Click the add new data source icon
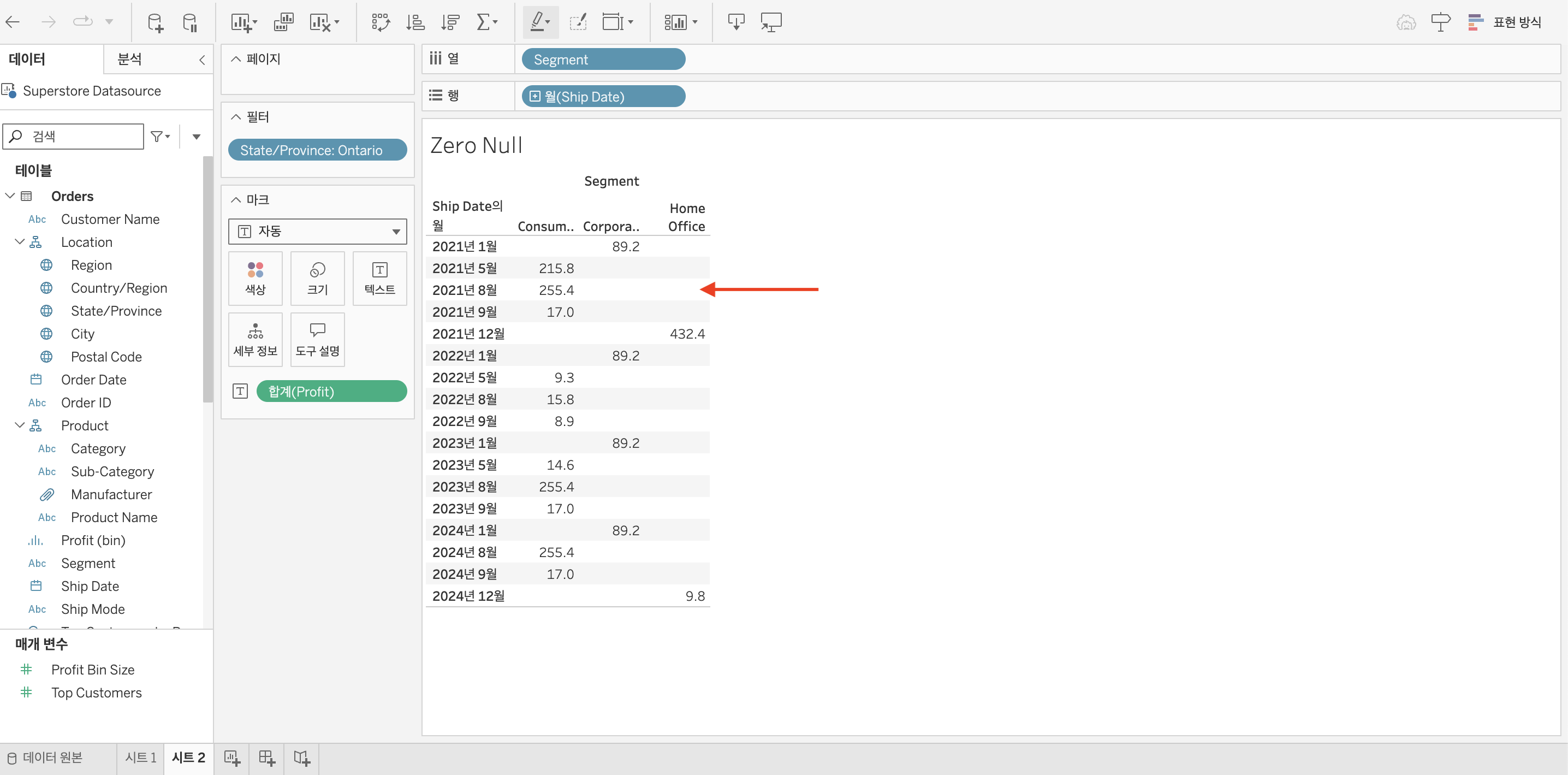The width and height of the screenshot is (1568, 775). [x=155, y=22]
